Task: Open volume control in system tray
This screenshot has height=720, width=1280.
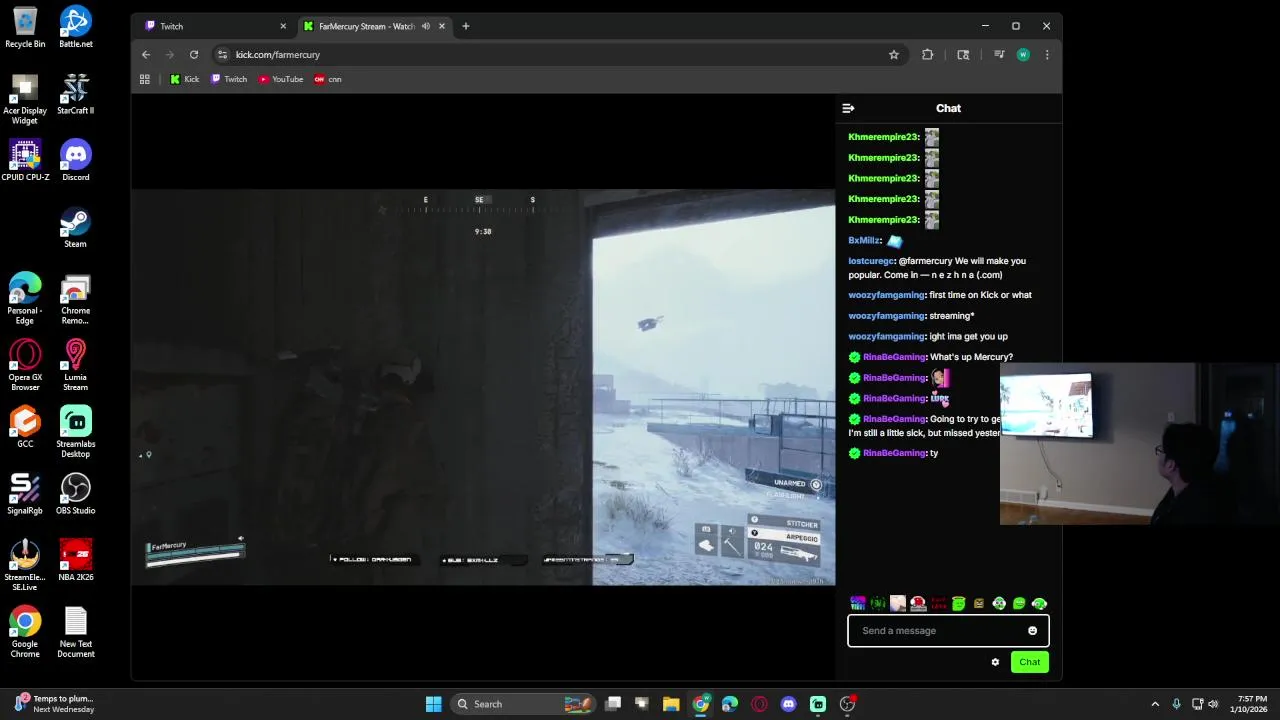Action: tap(1213, 704)
